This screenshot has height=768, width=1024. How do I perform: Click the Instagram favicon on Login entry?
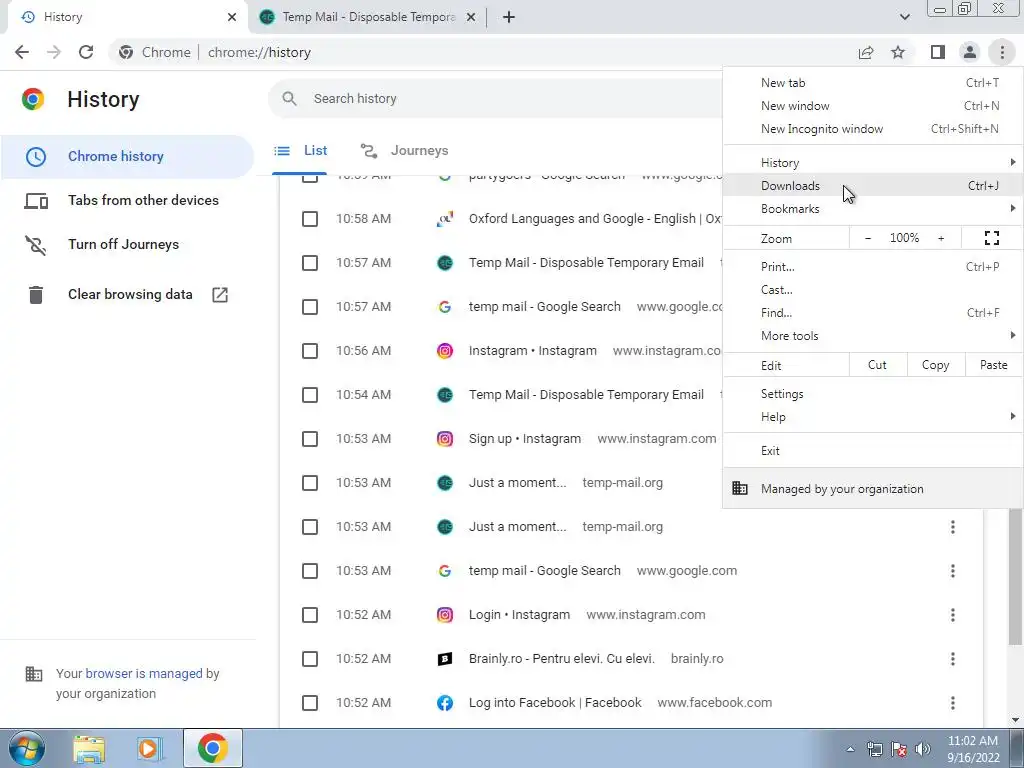[445, 615]
